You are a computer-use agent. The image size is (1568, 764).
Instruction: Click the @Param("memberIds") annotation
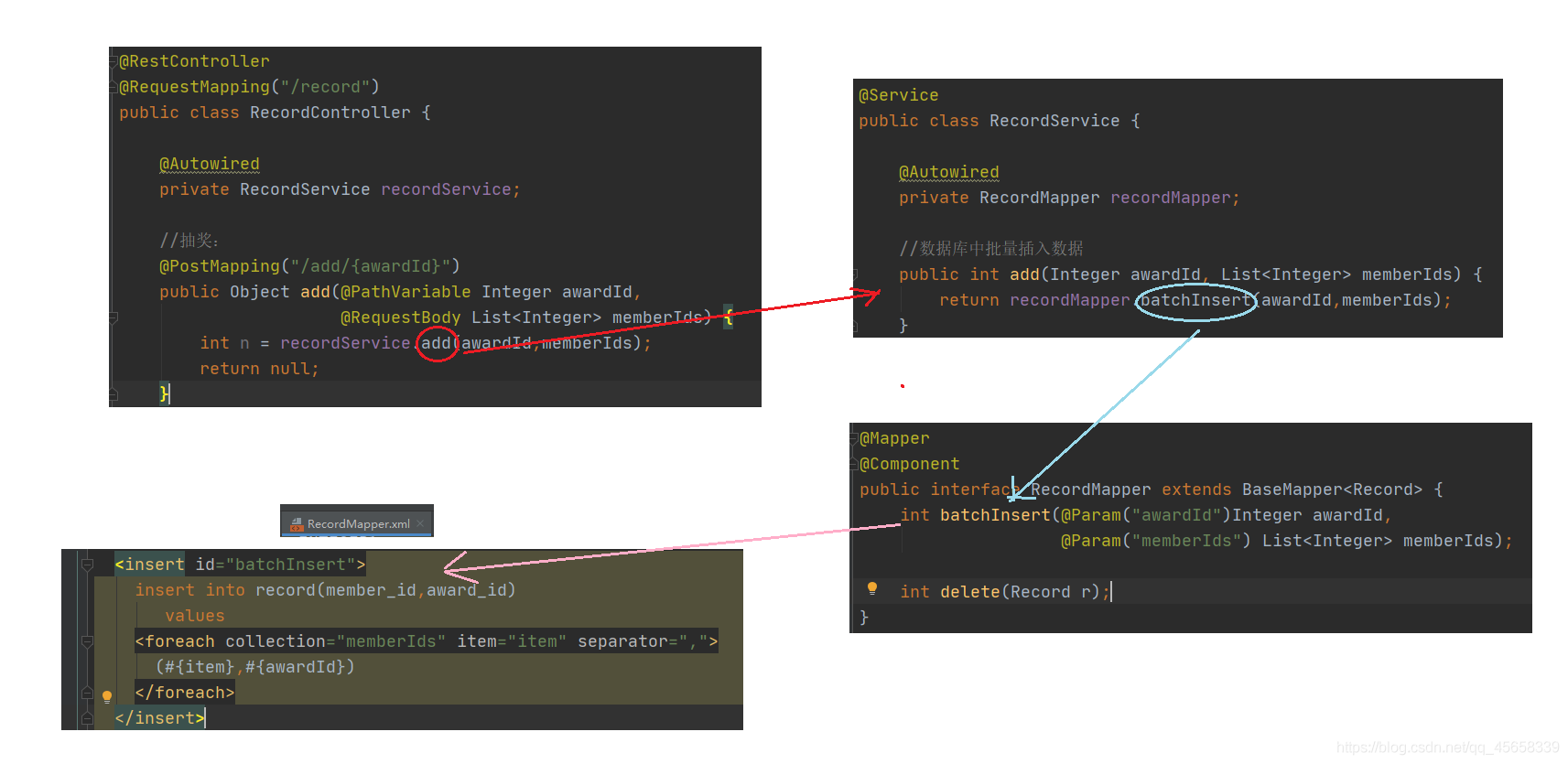tap(1155, 541)
